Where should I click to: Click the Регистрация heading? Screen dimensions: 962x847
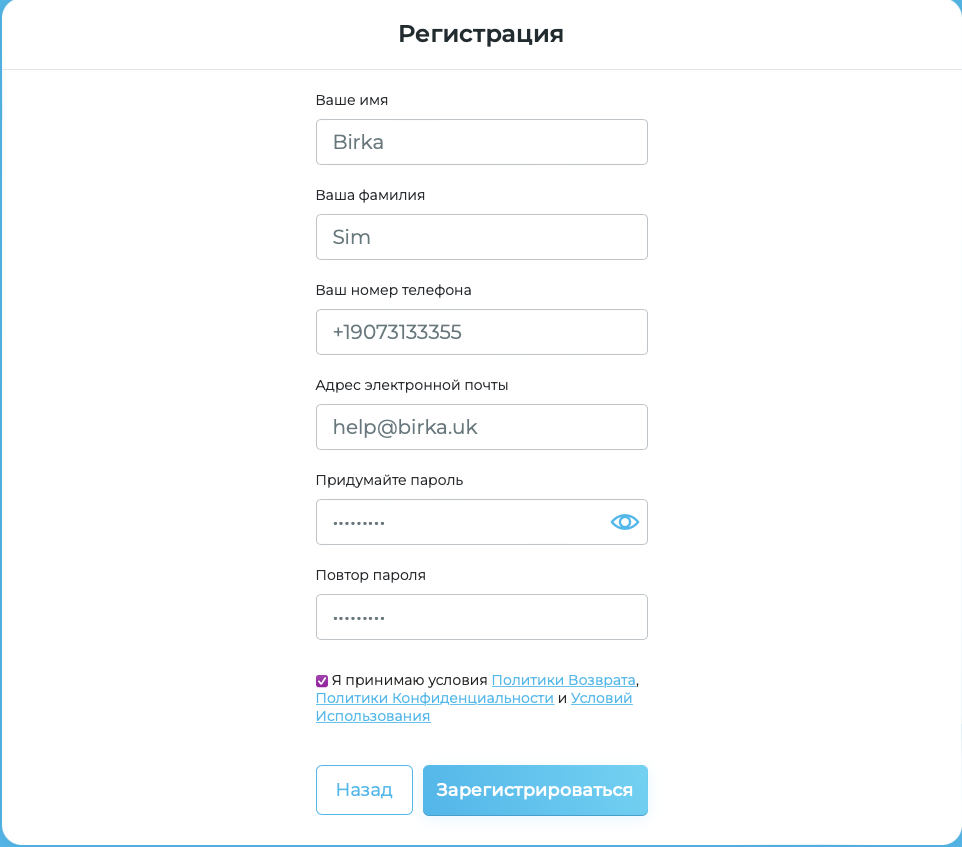pos(481,34)
